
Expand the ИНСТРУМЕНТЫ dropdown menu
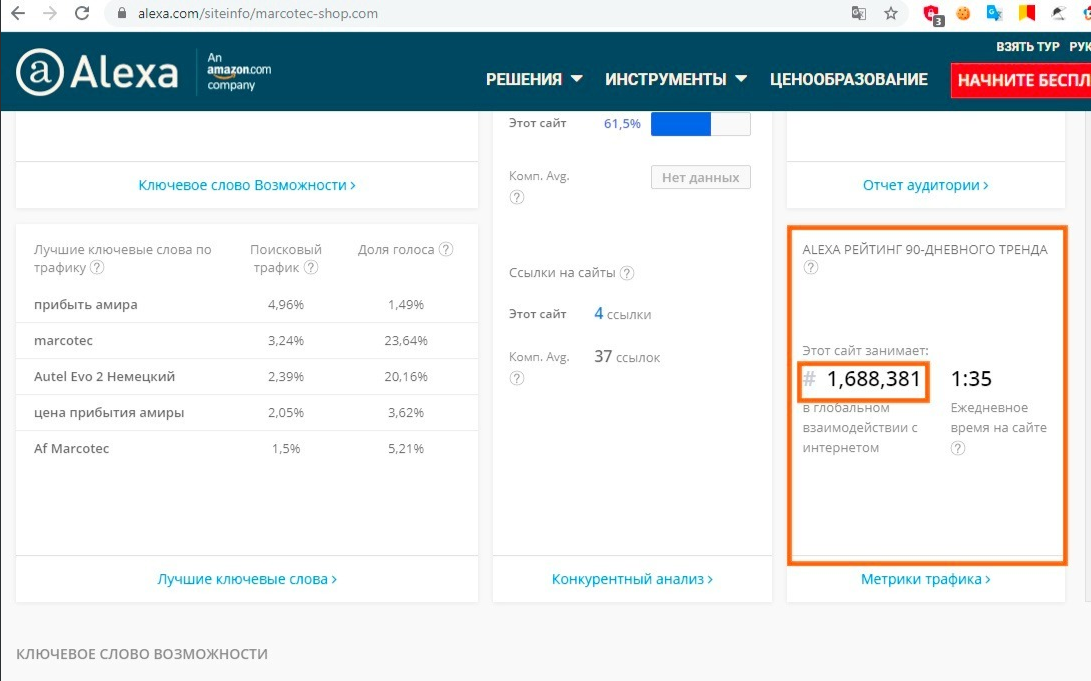[676, 79]
